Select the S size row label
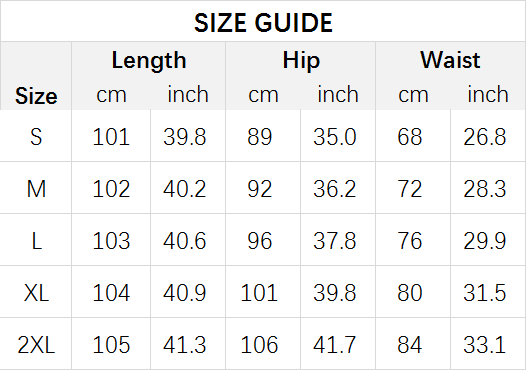Image resolution: width=527 pixels, height=371 pixels. [36, 137]
